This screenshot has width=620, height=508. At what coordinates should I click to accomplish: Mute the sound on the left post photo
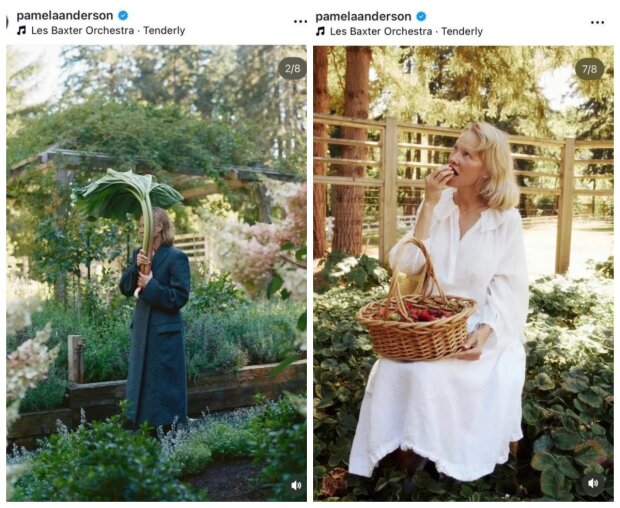click(296, 485)
